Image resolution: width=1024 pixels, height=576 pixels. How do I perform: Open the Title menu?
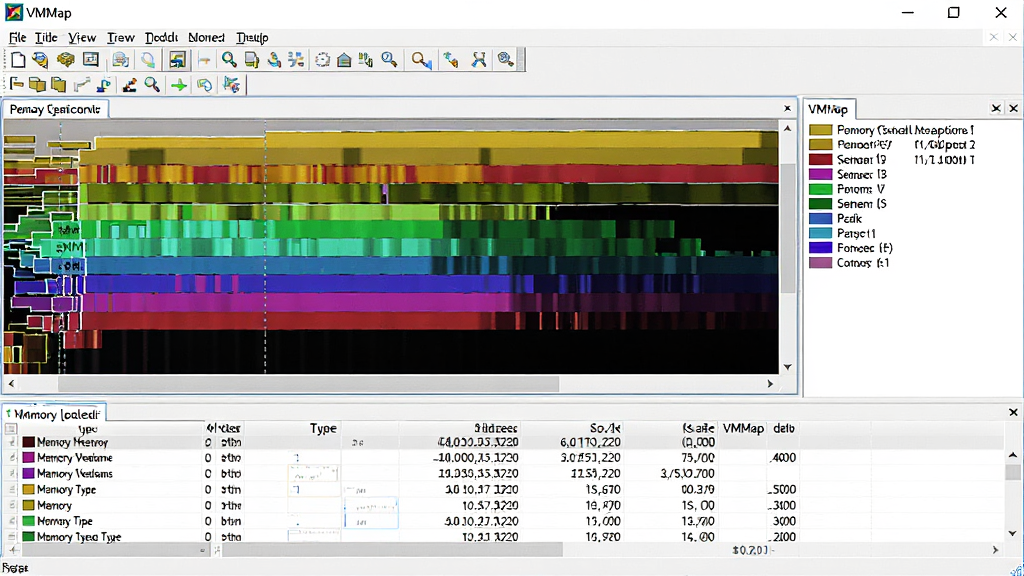click(x=46, y=38)
